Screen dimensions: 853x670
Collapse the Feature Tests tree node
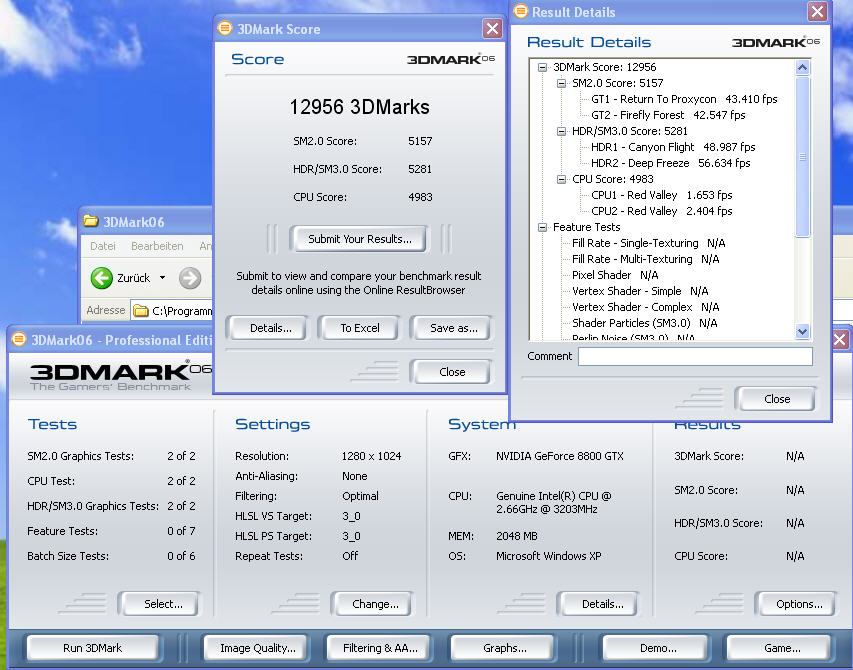(x=542, y=227)
